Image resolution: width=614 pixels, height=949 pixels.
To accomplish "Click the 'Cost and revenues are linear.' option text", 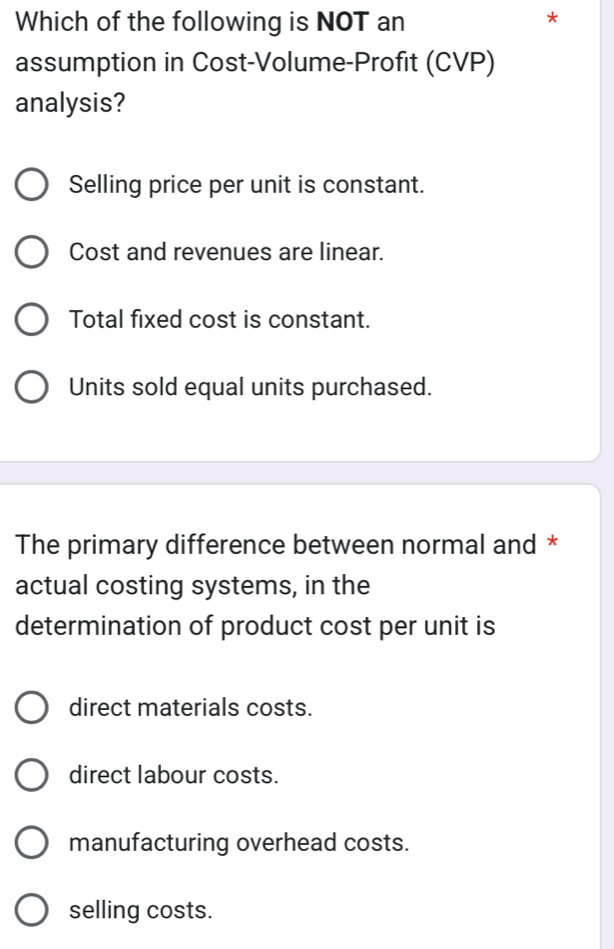I will click(x=227, y=253).
